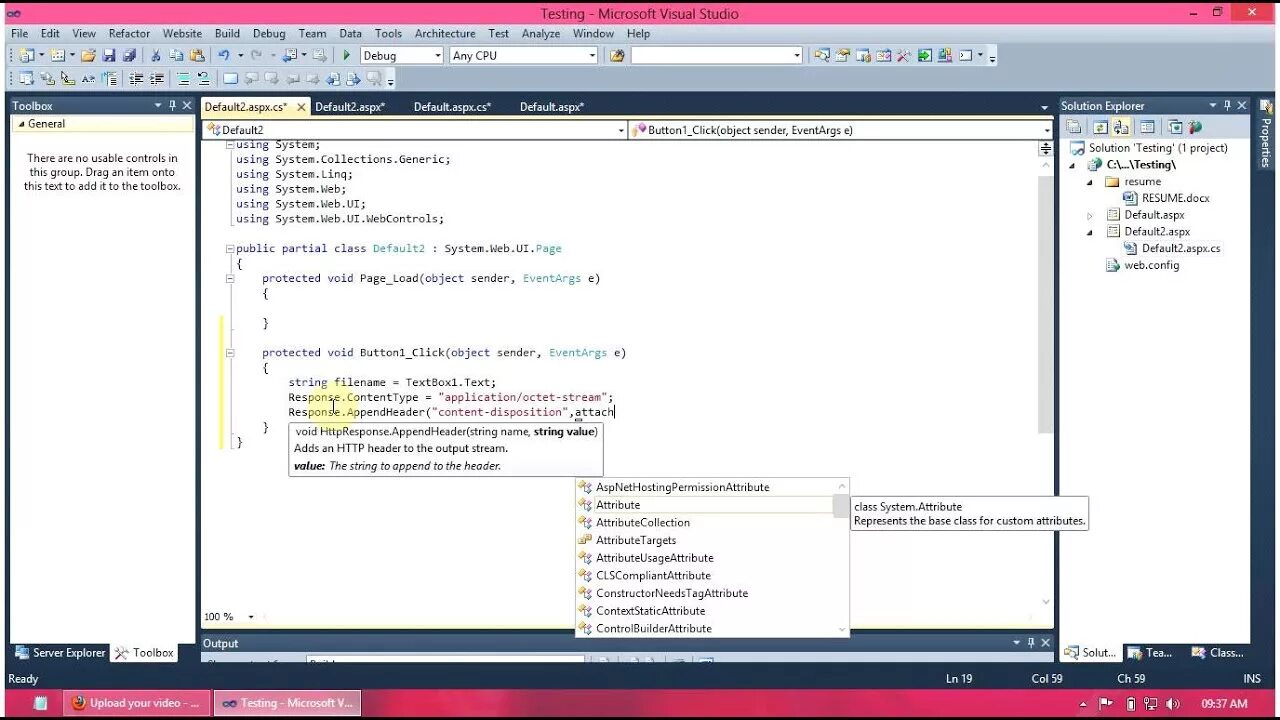1280x720 pixels.
Task: Open the Debug configuration dropdown
Action: [x=437, y=56]
